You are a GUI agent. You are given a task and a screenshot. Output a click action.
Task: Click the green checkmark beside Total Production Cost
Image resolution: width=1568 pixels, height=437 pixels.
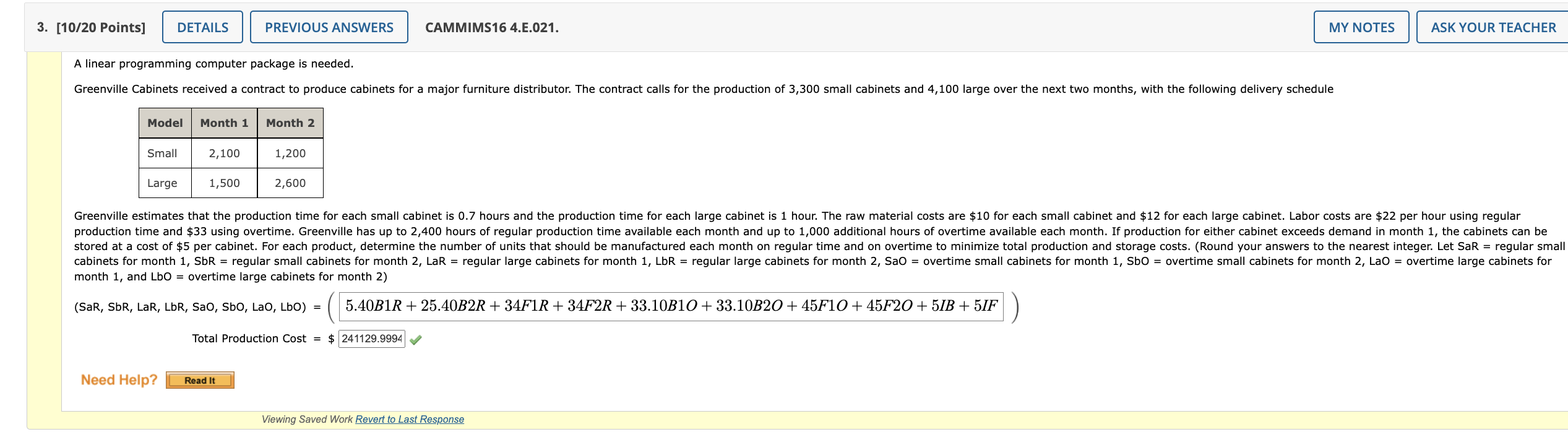tap(416, 340)
